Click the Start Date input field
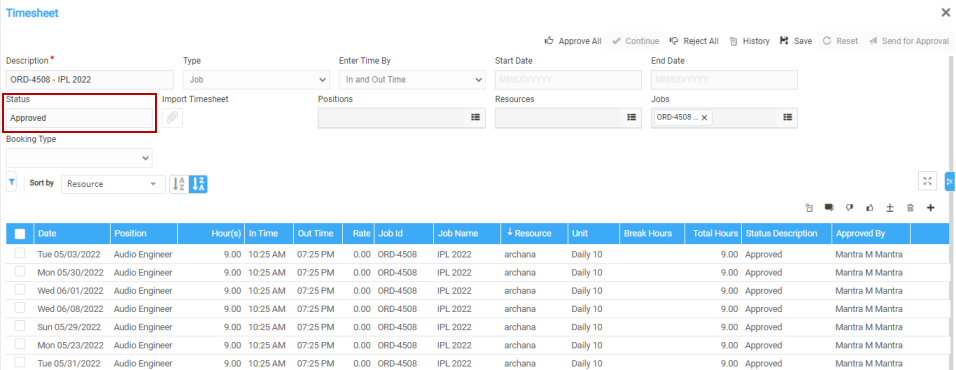The height and width of the screenshot is (370, 956). pyautogui.click(x=568, y=80)
